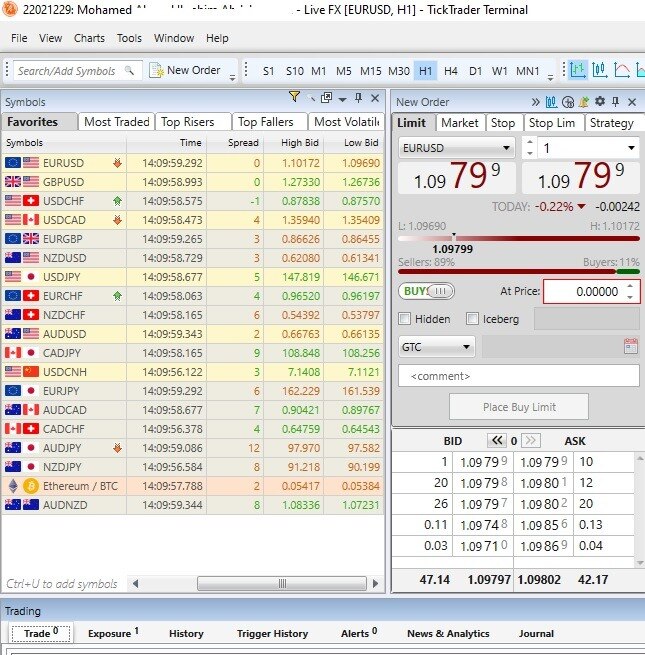Open the Tools menu

pos(129,38)
